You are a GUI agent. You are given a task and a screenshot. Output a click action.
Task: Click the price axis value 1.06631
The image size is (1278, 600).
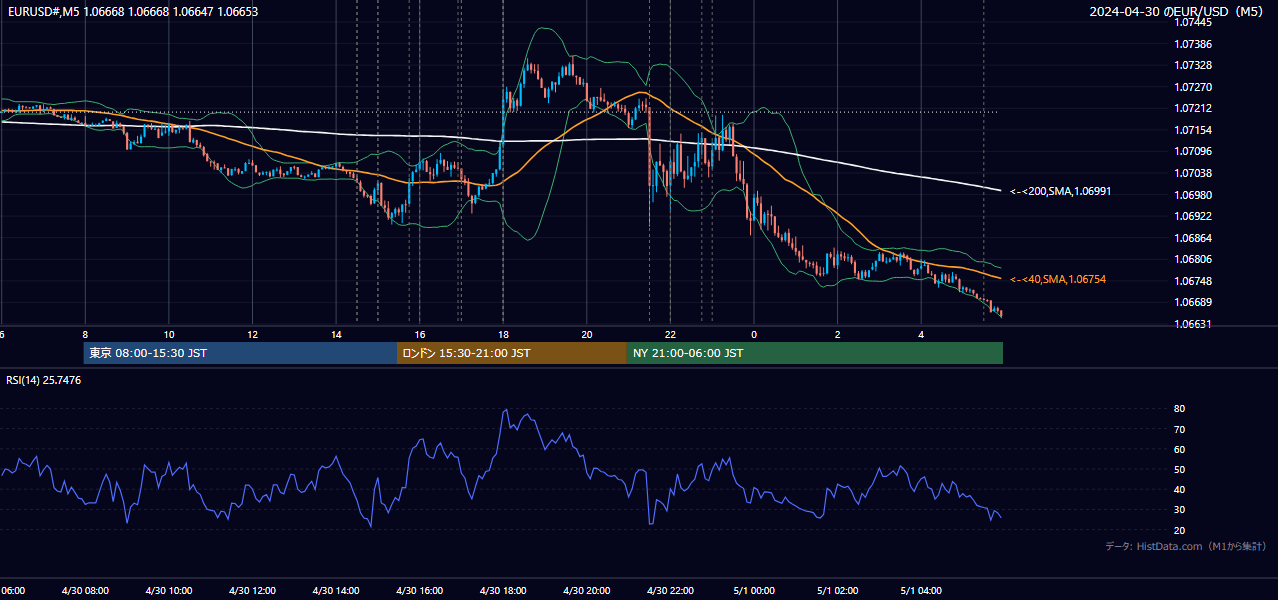1192,324
